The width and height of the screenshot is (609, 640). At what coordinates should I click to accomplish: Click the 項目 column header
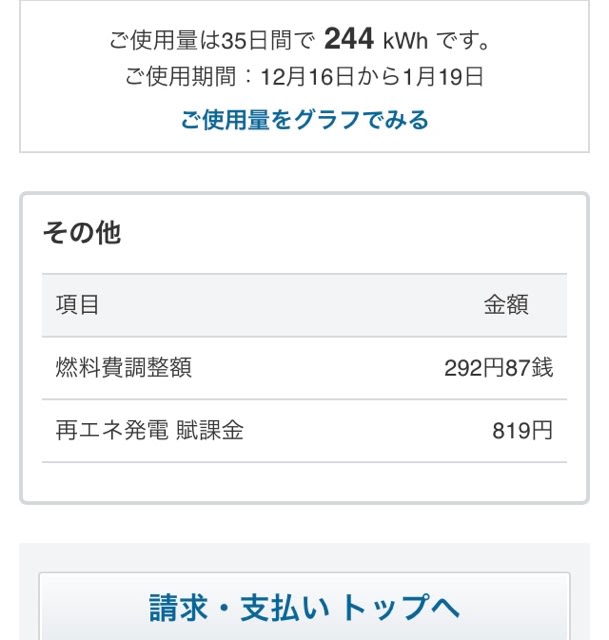pos(77,304)
